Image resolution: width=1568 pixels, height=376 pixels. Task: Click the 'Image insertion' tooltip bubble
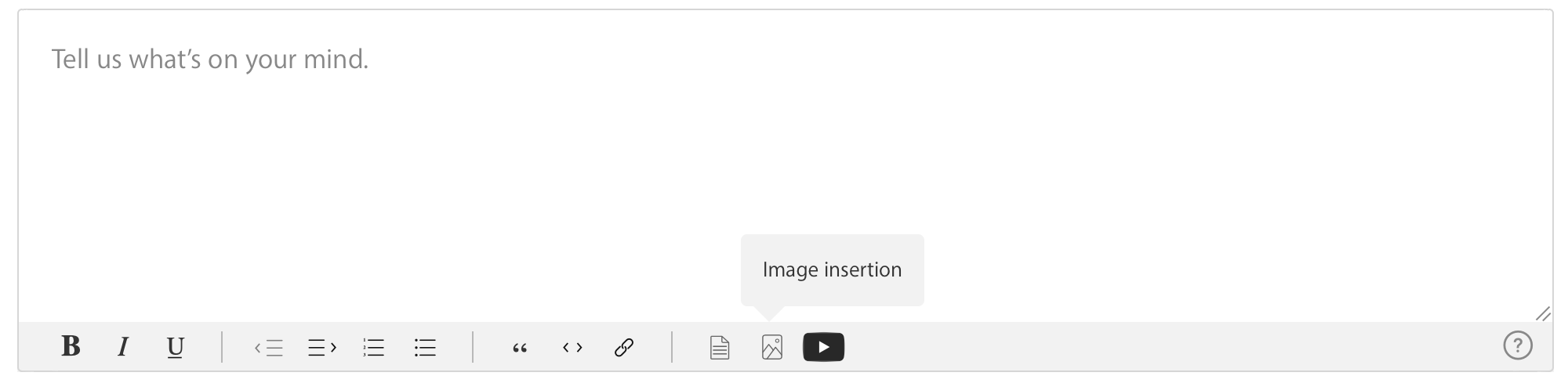pyautogui.click(x=832, y=270)
